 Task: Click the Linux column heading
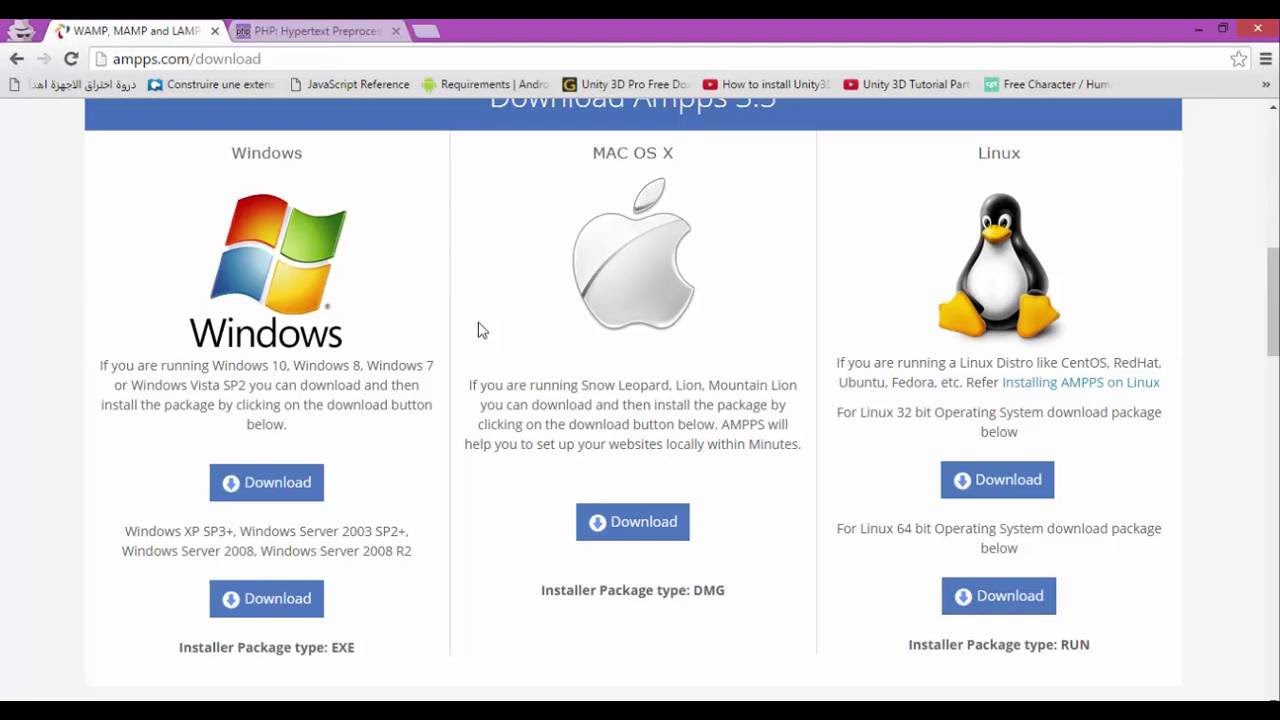click(x=999, y=153)
